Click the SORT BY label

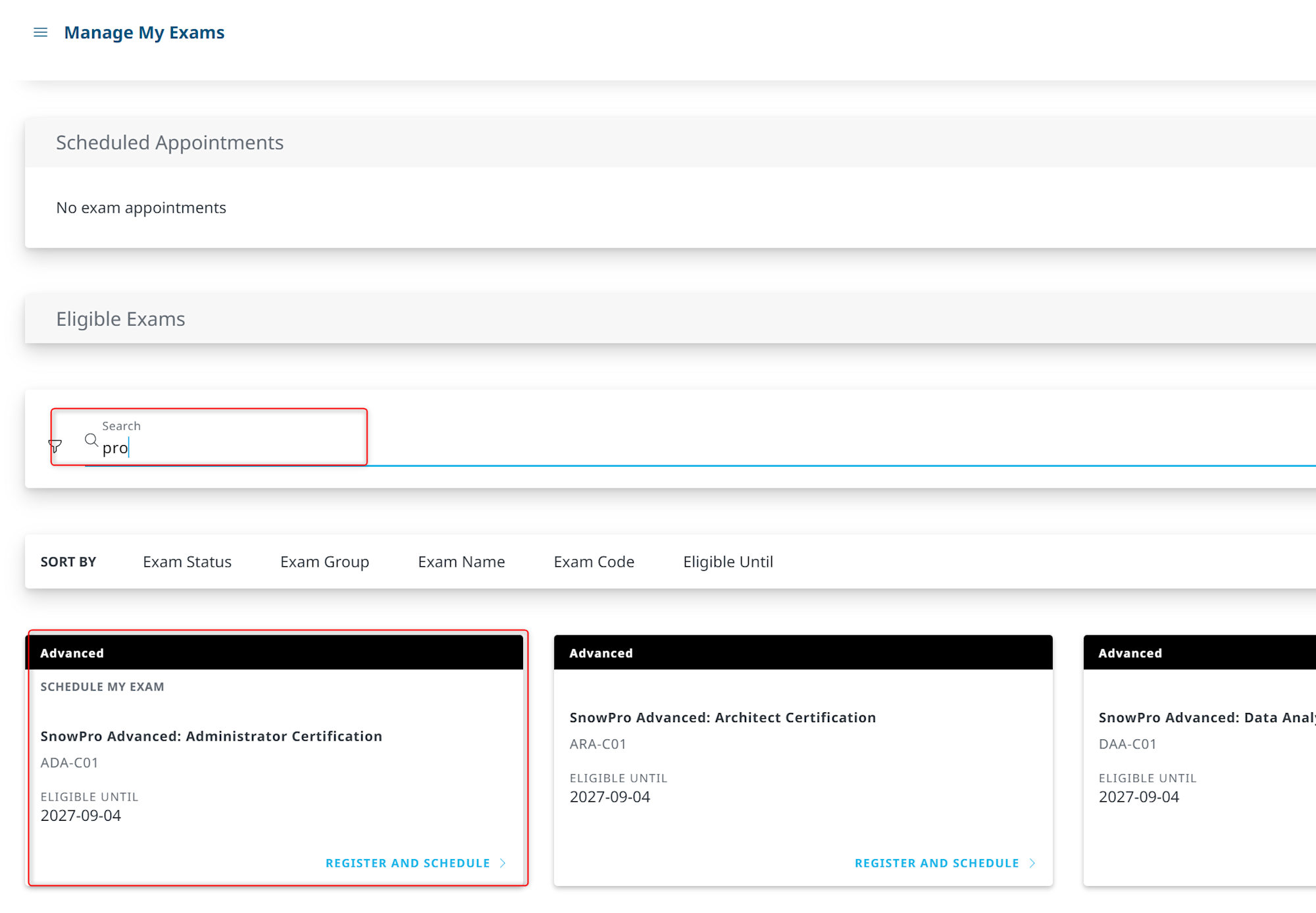pos(68,562)
